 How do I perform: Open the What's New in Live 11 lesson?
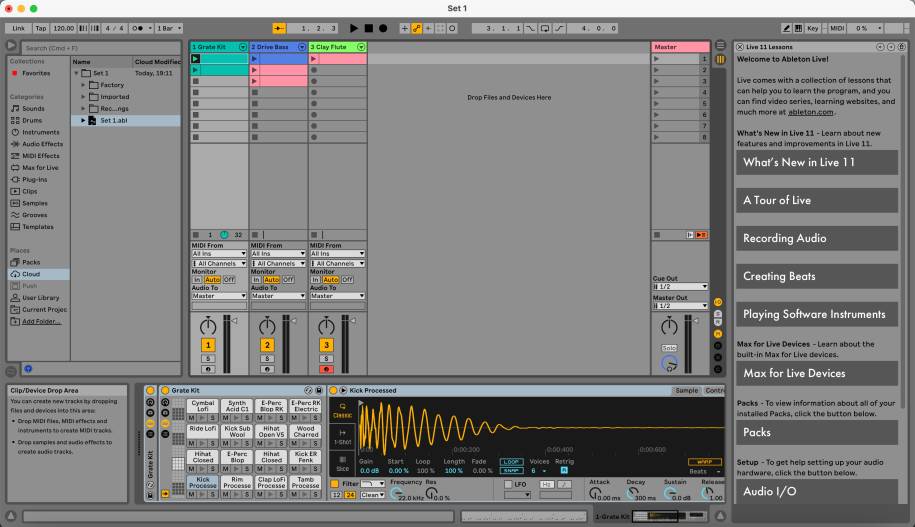[816, 162]
